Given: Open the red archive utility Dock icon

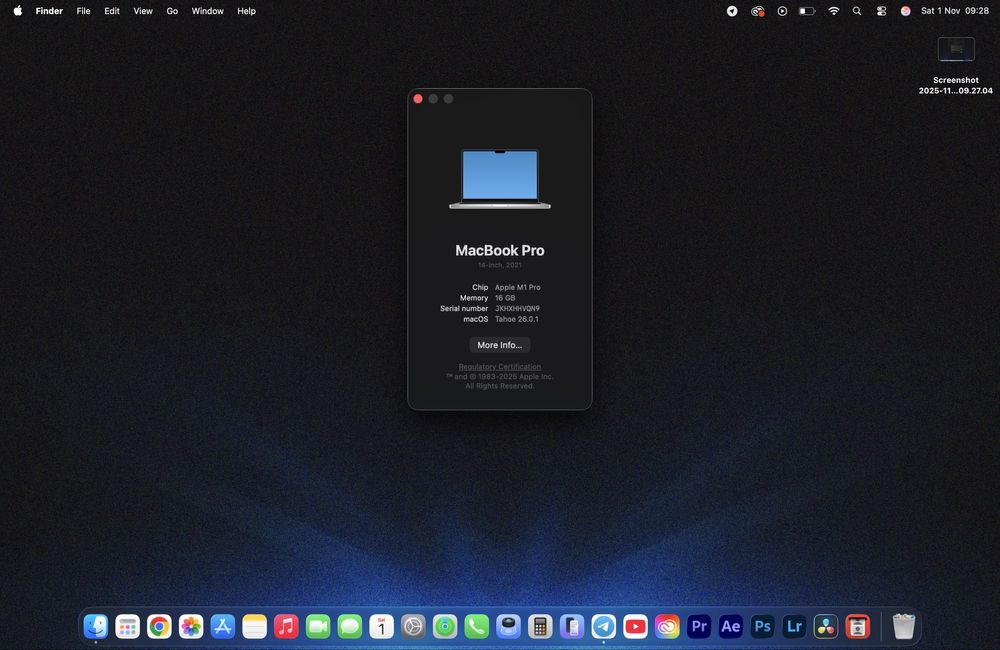Looking at the screenshot, I should point(858,626).
